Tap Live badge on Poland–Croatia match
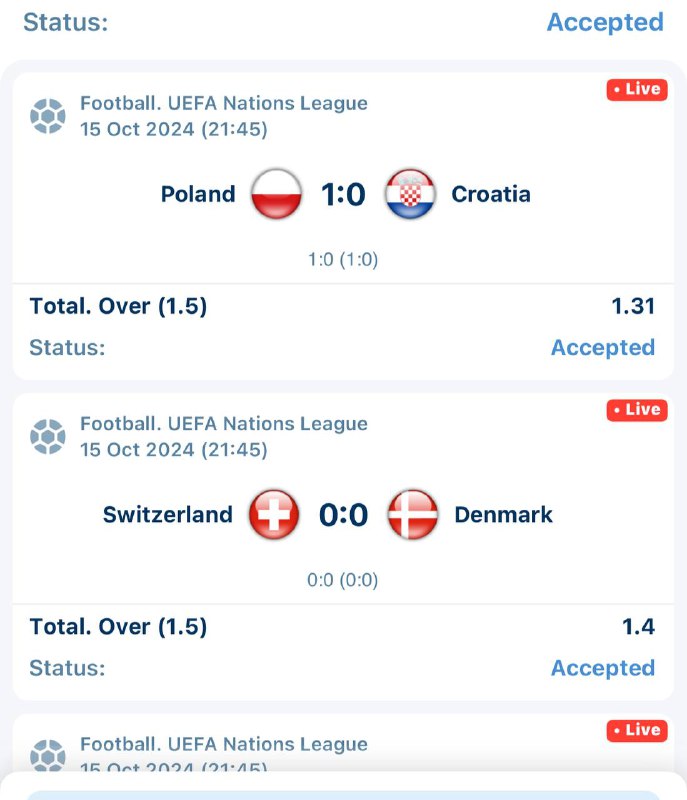Screen dimensions: 687x800 point(637,90)
